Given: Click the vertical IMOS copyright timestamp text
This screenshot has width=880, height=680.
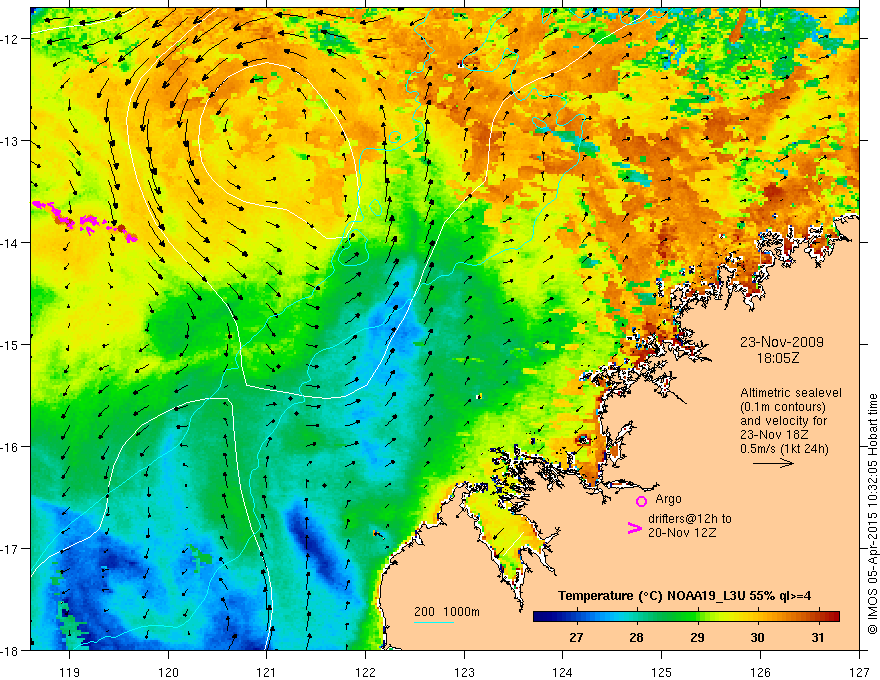Looking at the screenshot, I should [x=872, y=514].
